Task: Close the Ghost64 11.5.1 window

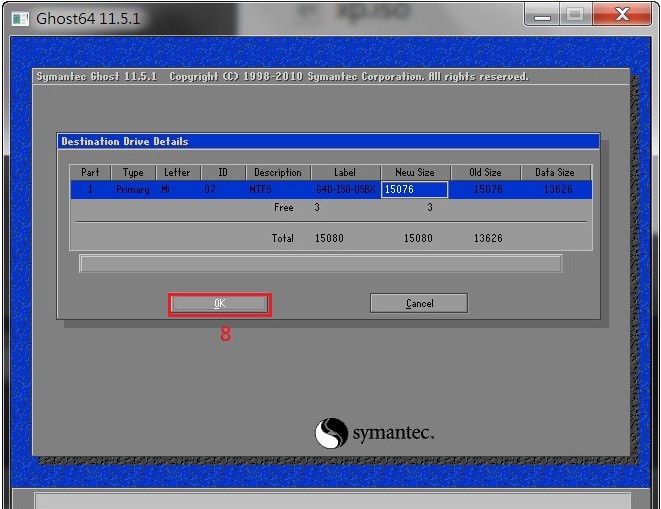Action: click(x=622, y=15)
